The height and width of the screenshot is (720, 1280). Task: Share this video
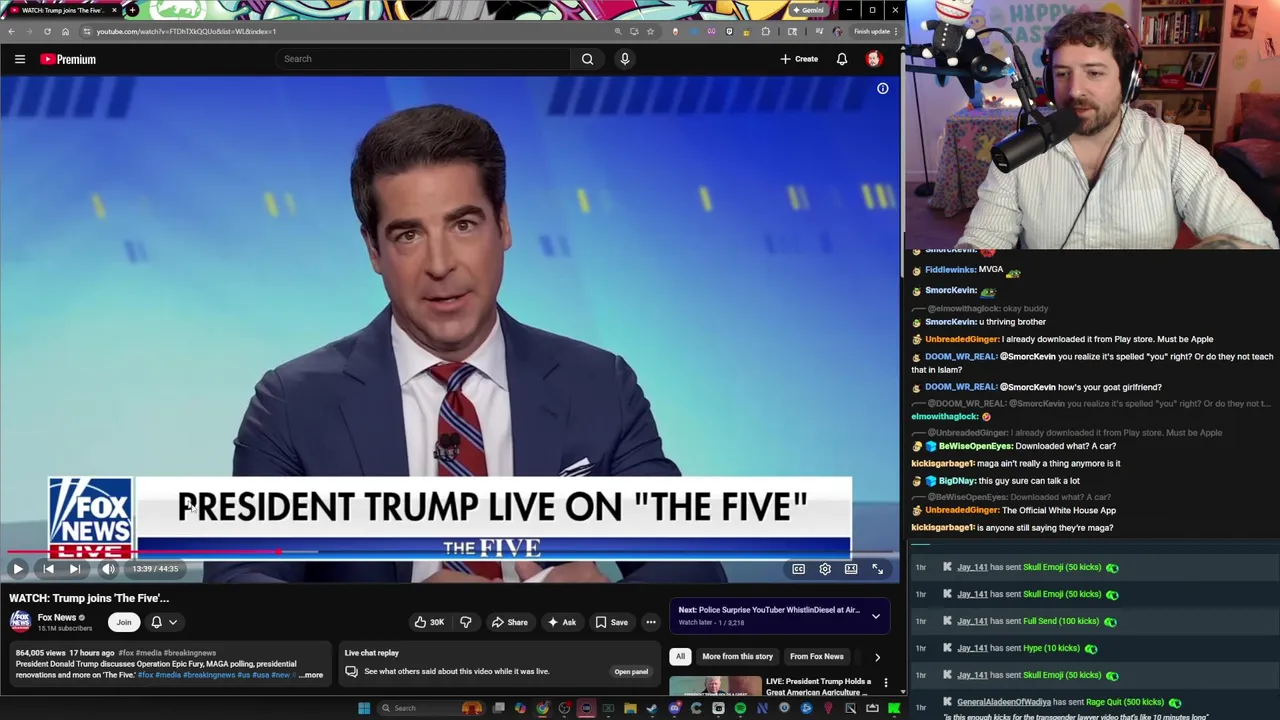pos(509,622)
